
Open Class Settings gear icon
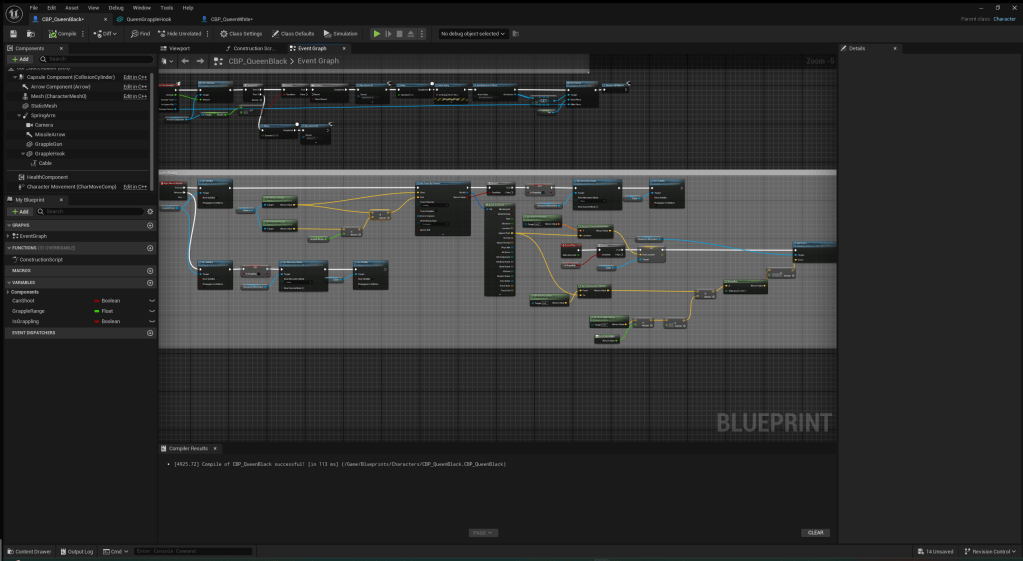(224, 34)
